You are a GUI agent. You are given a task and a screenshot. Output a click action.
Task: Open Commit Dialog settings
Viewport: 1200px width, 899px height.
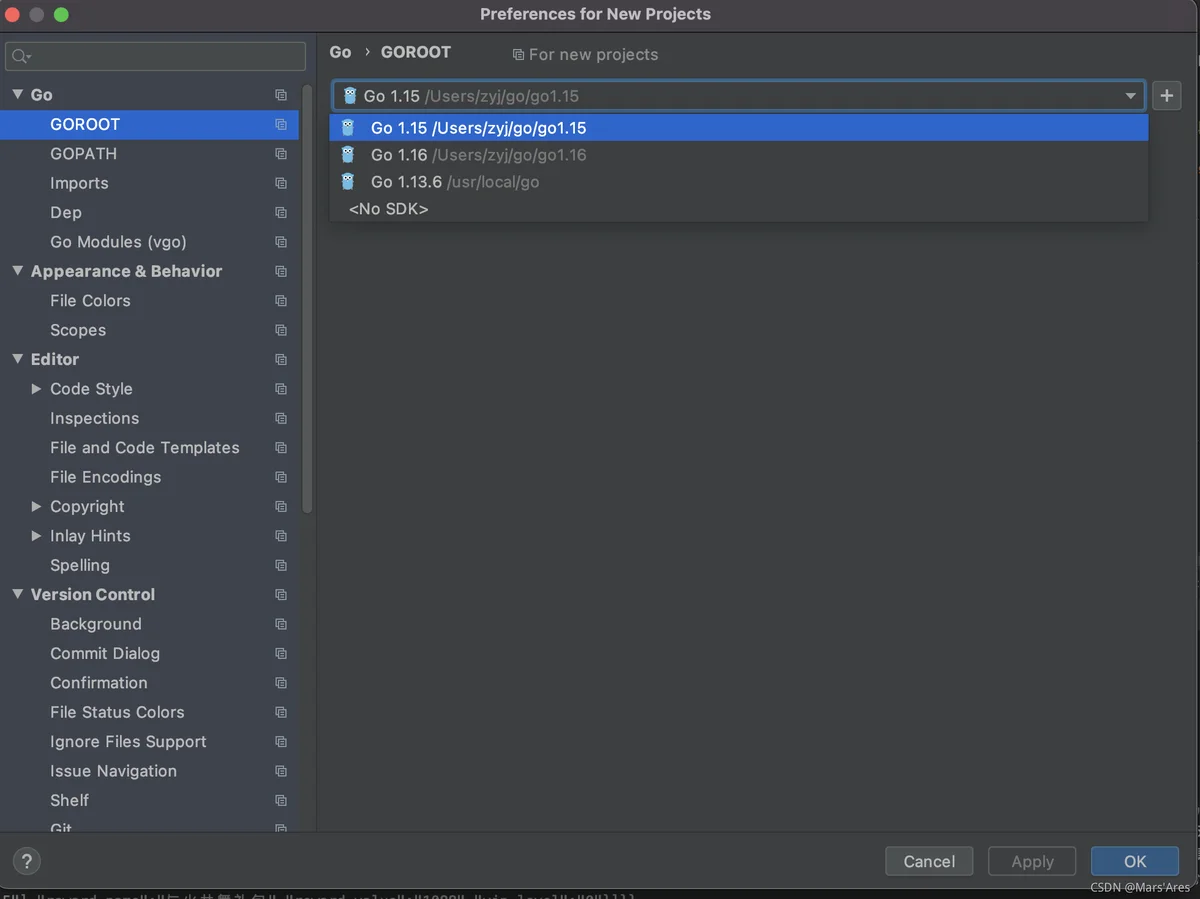coord(105,653)
